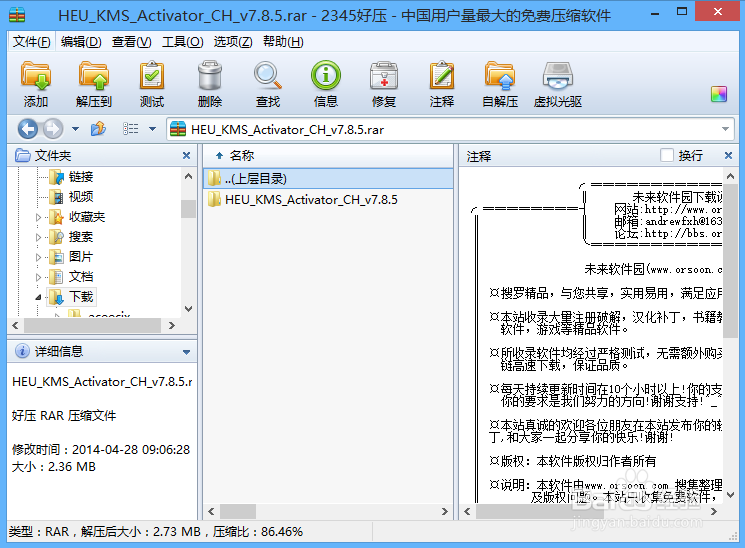Click file list horizontal scrollbar thumb
Viewport: 745px width, 548px height.
coord(238,511)
